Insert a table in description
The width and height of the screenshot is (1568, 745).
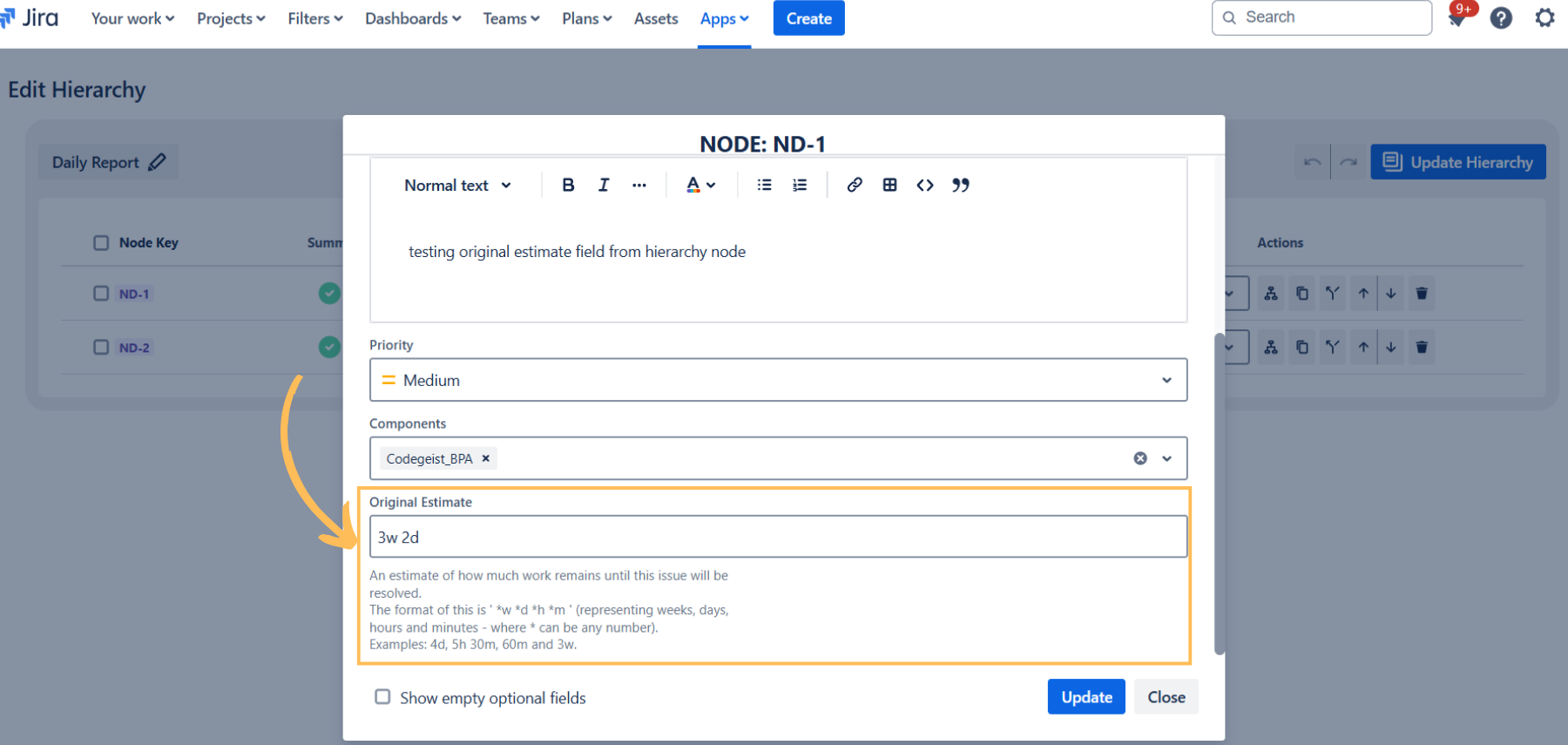click(889, 185)
